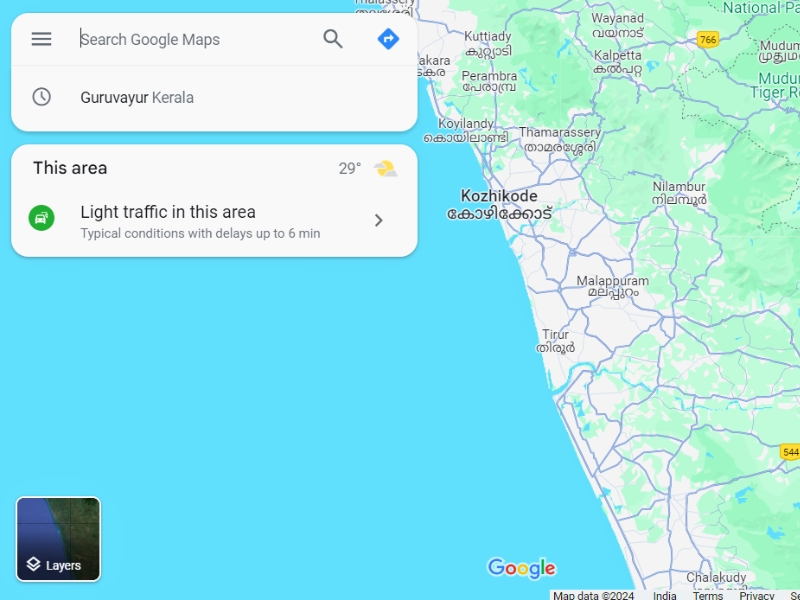Open the Layers map view thumbnail

pyautogui.click(x=58, y=539)
